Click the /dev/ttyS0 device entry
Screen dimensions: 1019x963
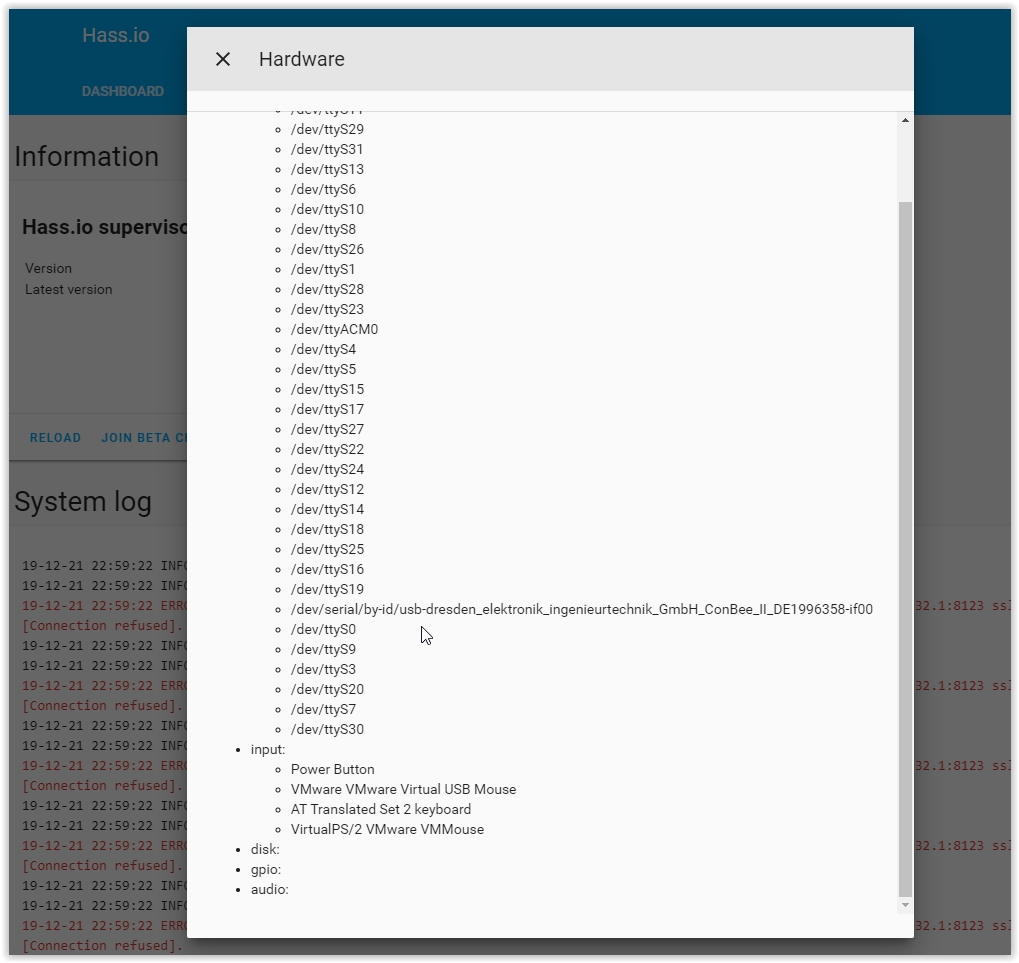tap(323, 629)
